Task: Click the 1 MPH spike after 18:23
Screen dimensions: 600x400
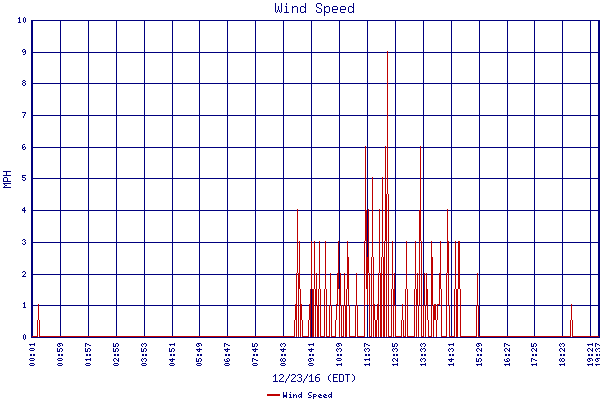Action: [571, 321]
